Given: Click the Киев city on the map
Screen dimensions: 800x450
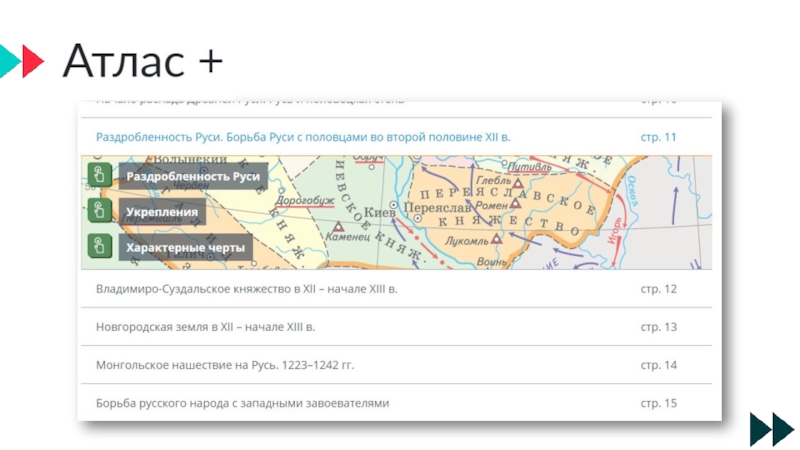Looking at the screenshot, I should pyautogui.click(x=379, y=211).
